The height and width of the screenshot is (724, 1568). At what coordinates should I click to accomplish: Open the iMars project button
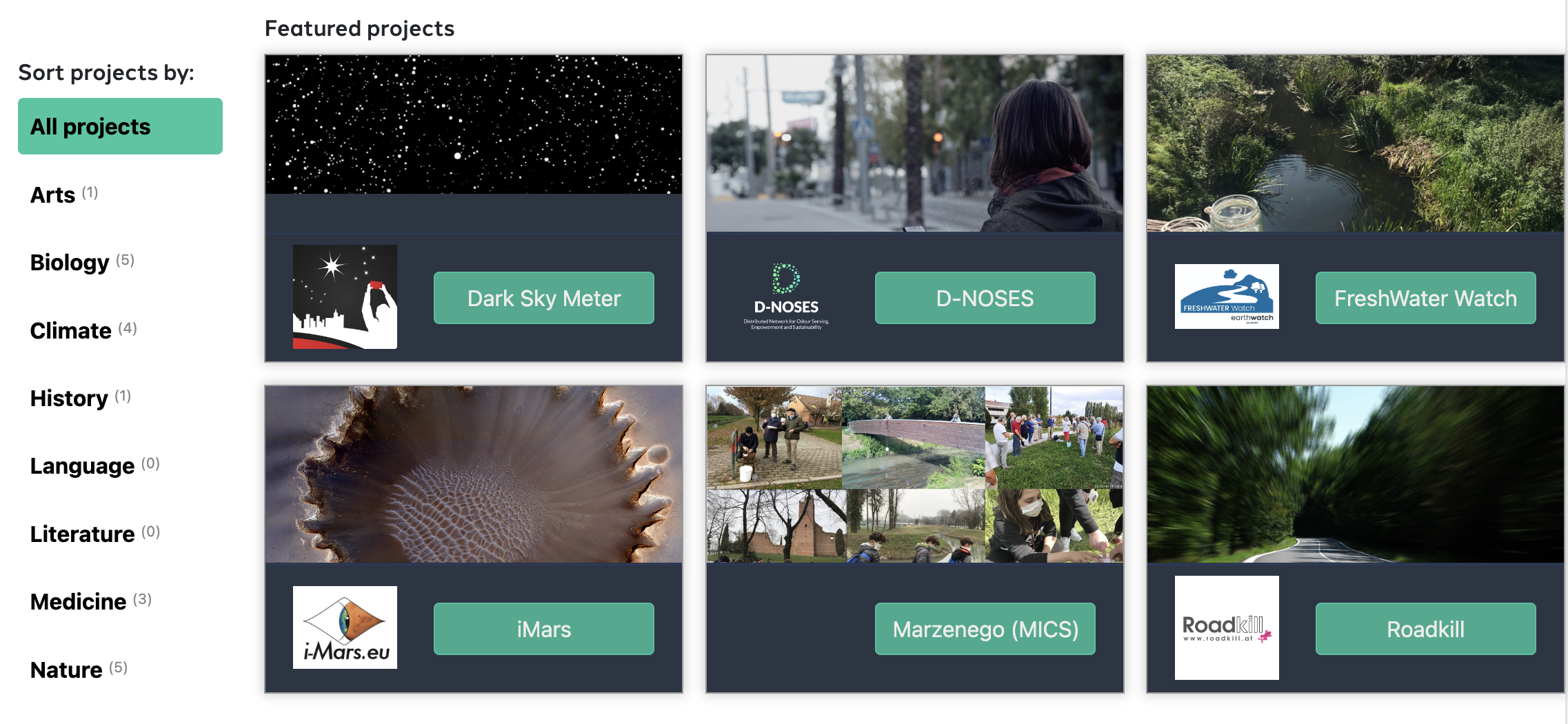coord(544,629)
